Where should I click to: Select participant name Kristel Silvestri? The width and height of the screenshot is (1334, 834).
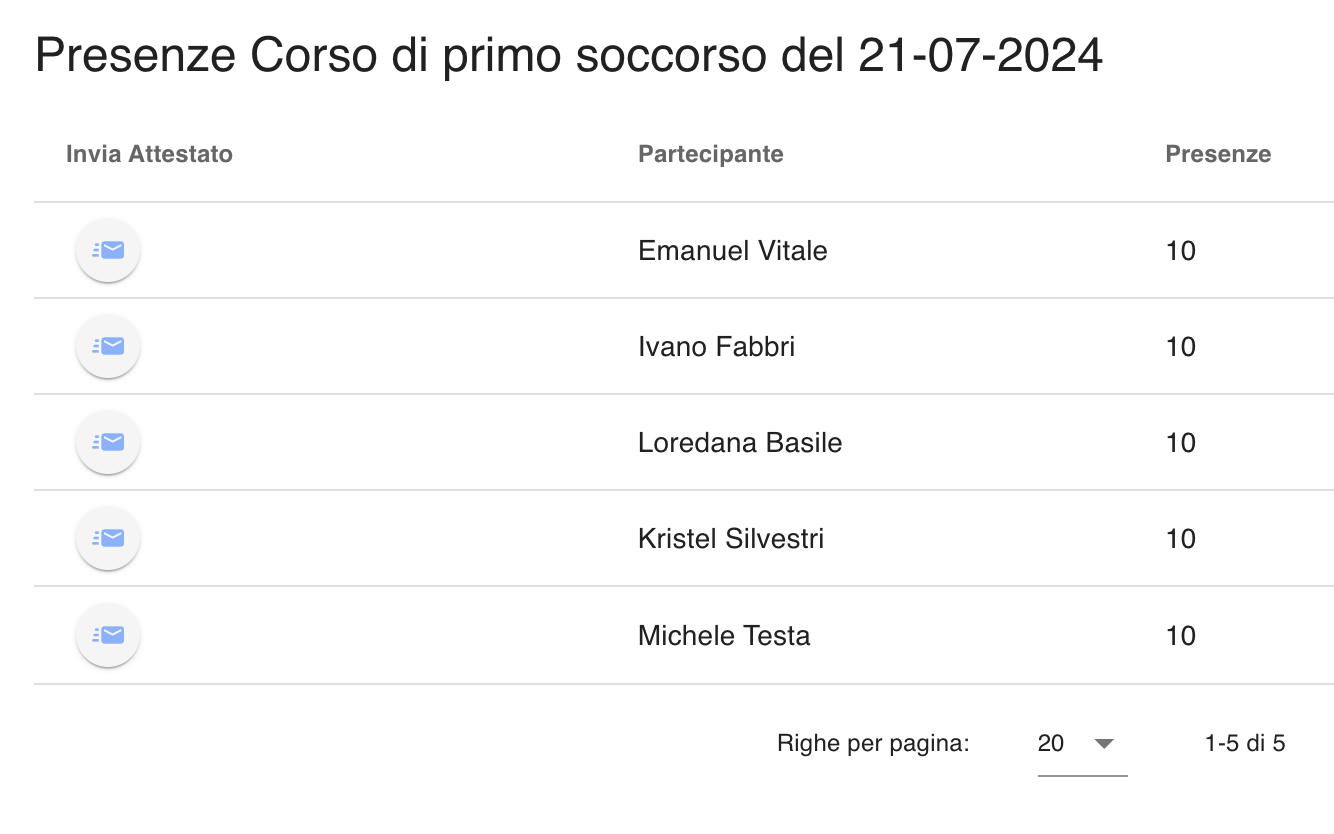pyautogui.click(x=731, y=539)
